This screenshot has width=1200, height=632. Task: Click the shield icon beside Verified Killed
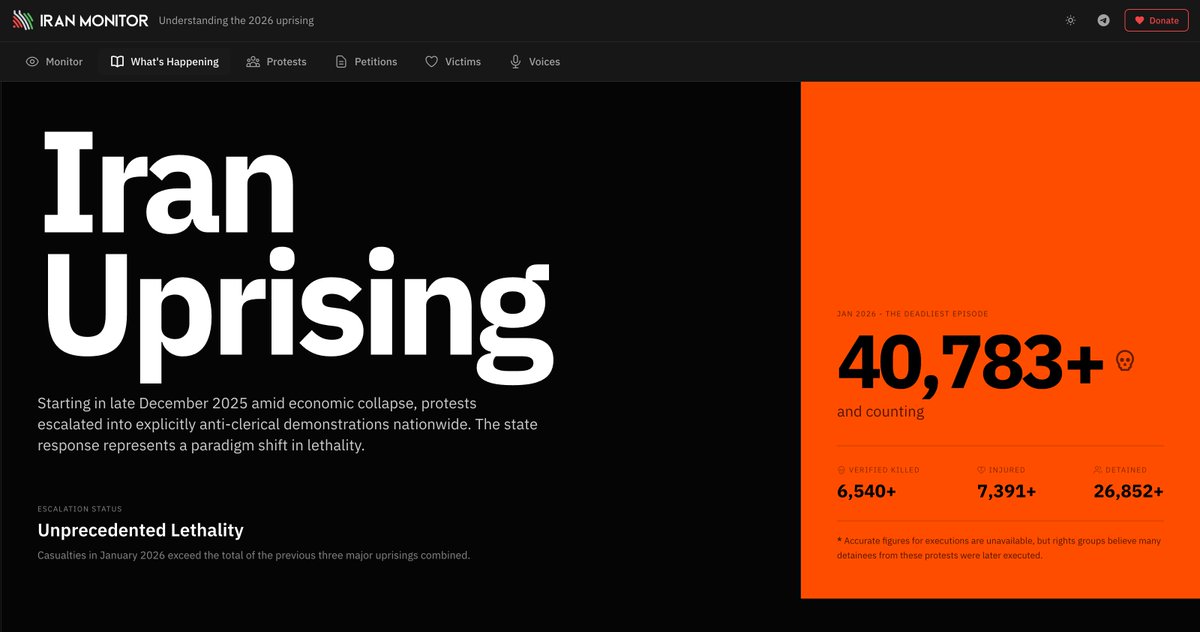click(x=841, y=470)
